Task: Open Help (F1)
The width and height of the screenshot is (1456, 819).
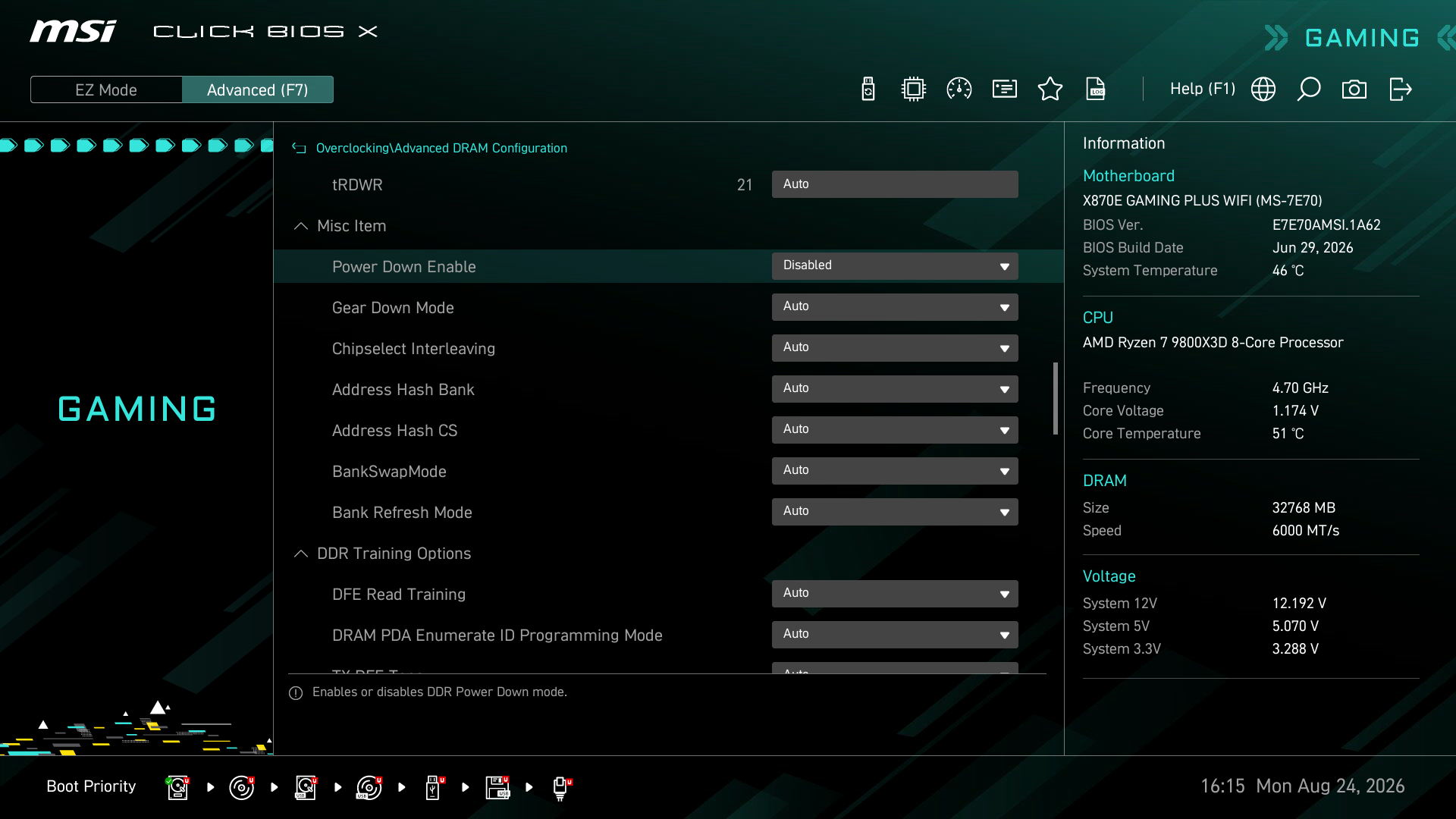Action: [x=1203, y=89]
